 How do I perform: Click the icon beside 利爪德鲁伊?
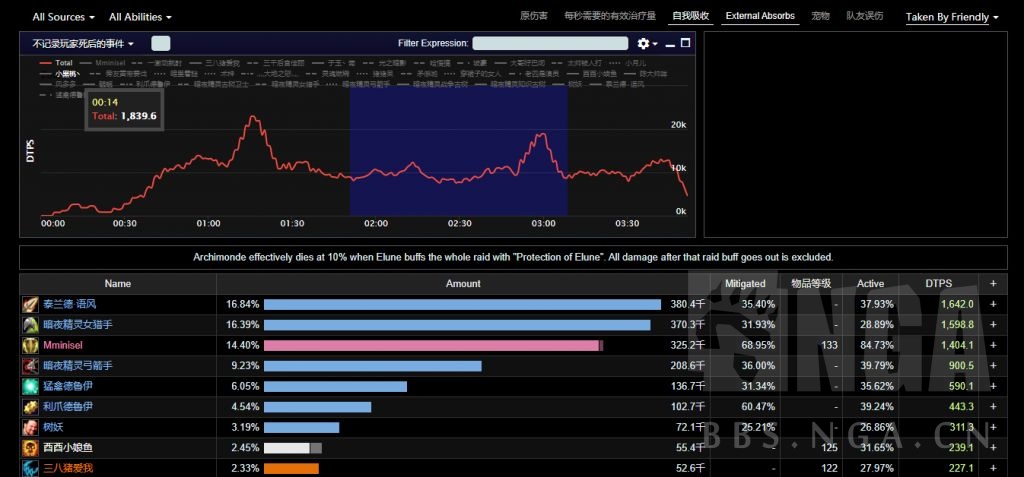[30, 406]
